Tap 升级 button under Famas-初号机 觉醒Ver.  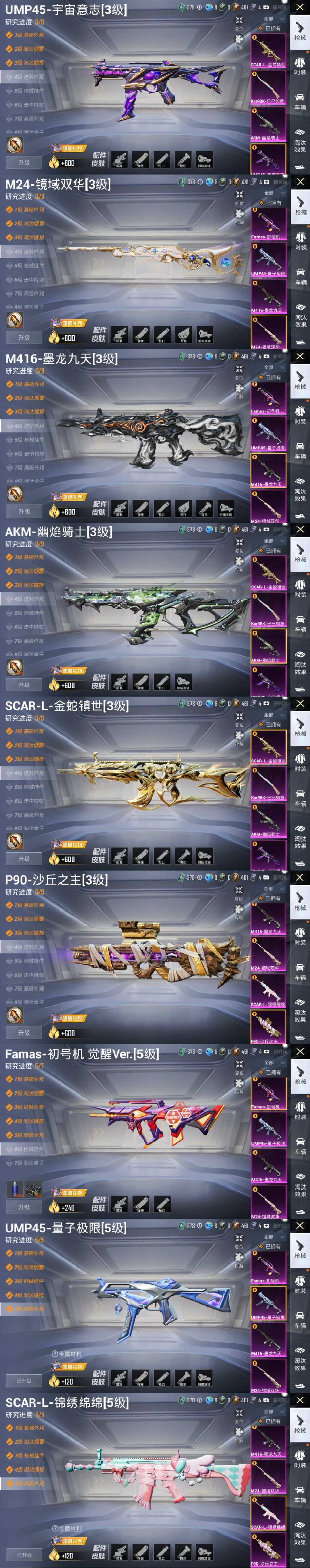24,1206
